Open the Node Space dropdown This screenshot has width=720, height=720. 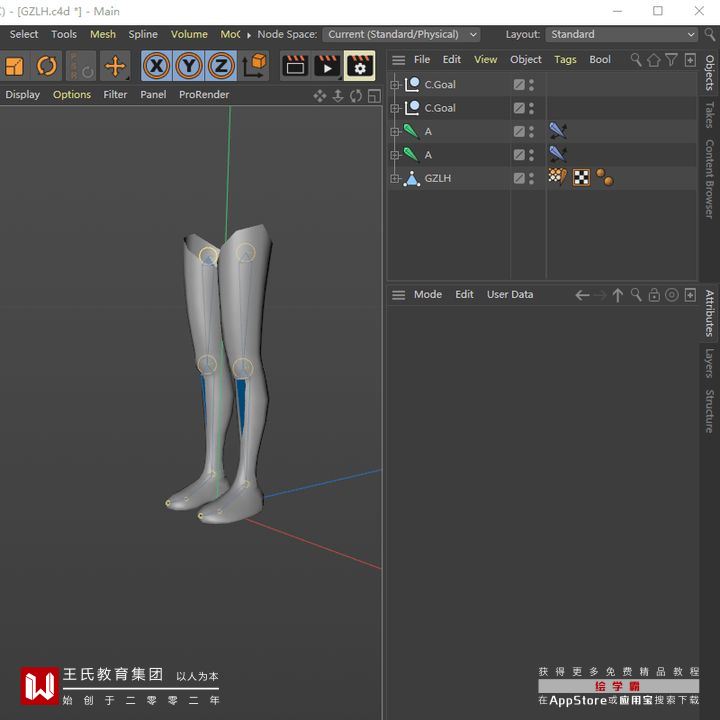click(401, 34)
